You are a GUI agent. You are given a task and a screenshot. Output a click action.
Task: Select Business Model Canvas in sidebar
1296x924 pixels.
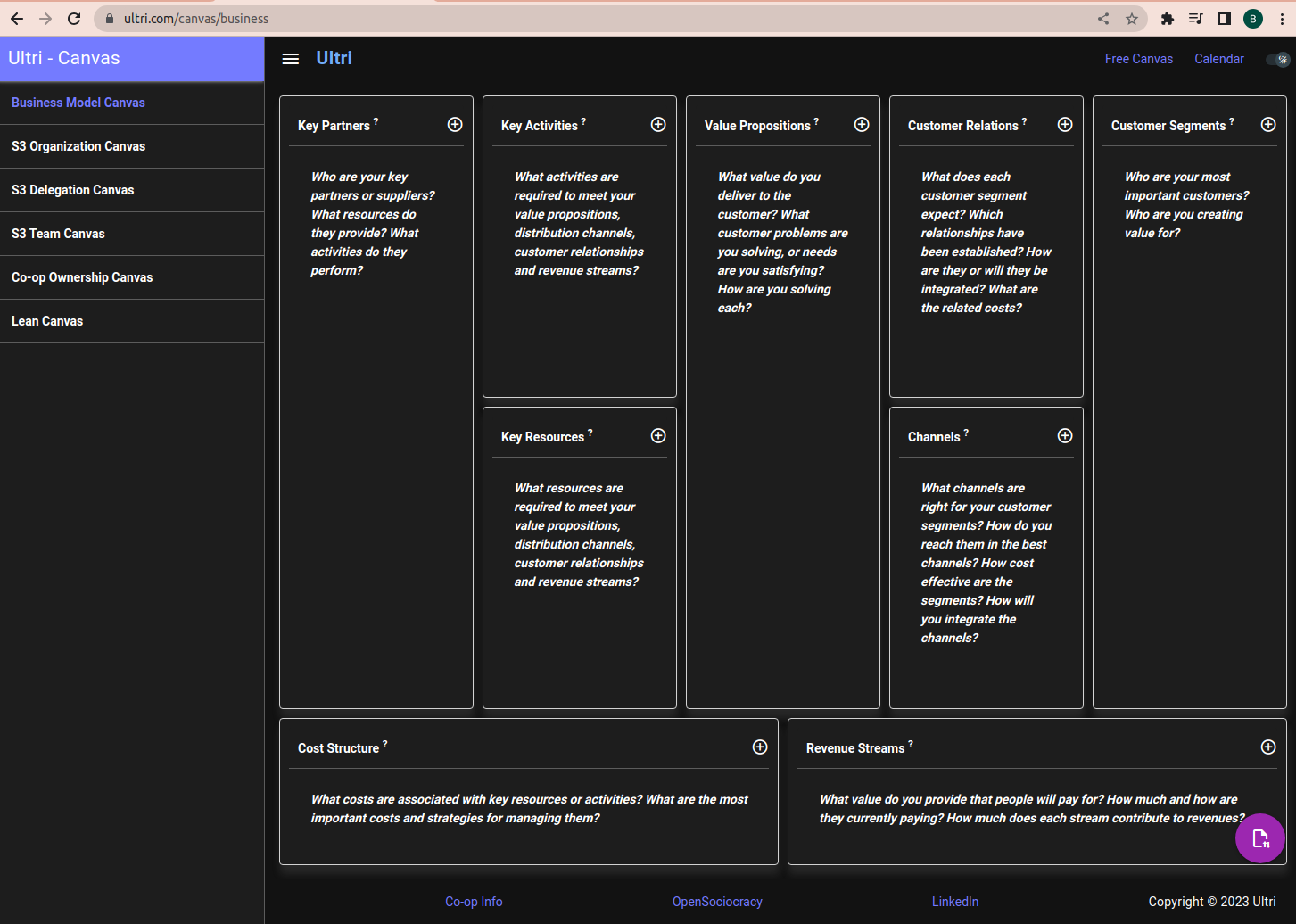pos(132,103)
